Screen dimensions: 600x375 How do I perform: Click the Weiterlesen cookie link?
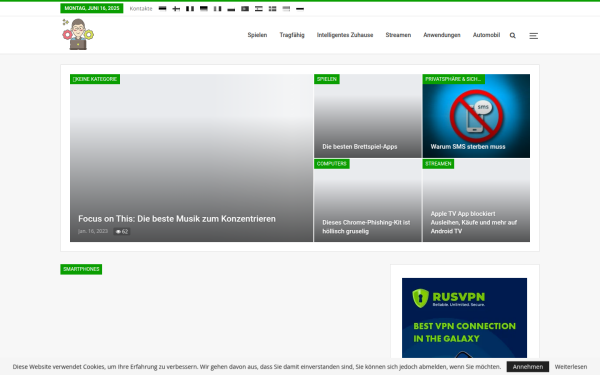[x=571, y=367]
